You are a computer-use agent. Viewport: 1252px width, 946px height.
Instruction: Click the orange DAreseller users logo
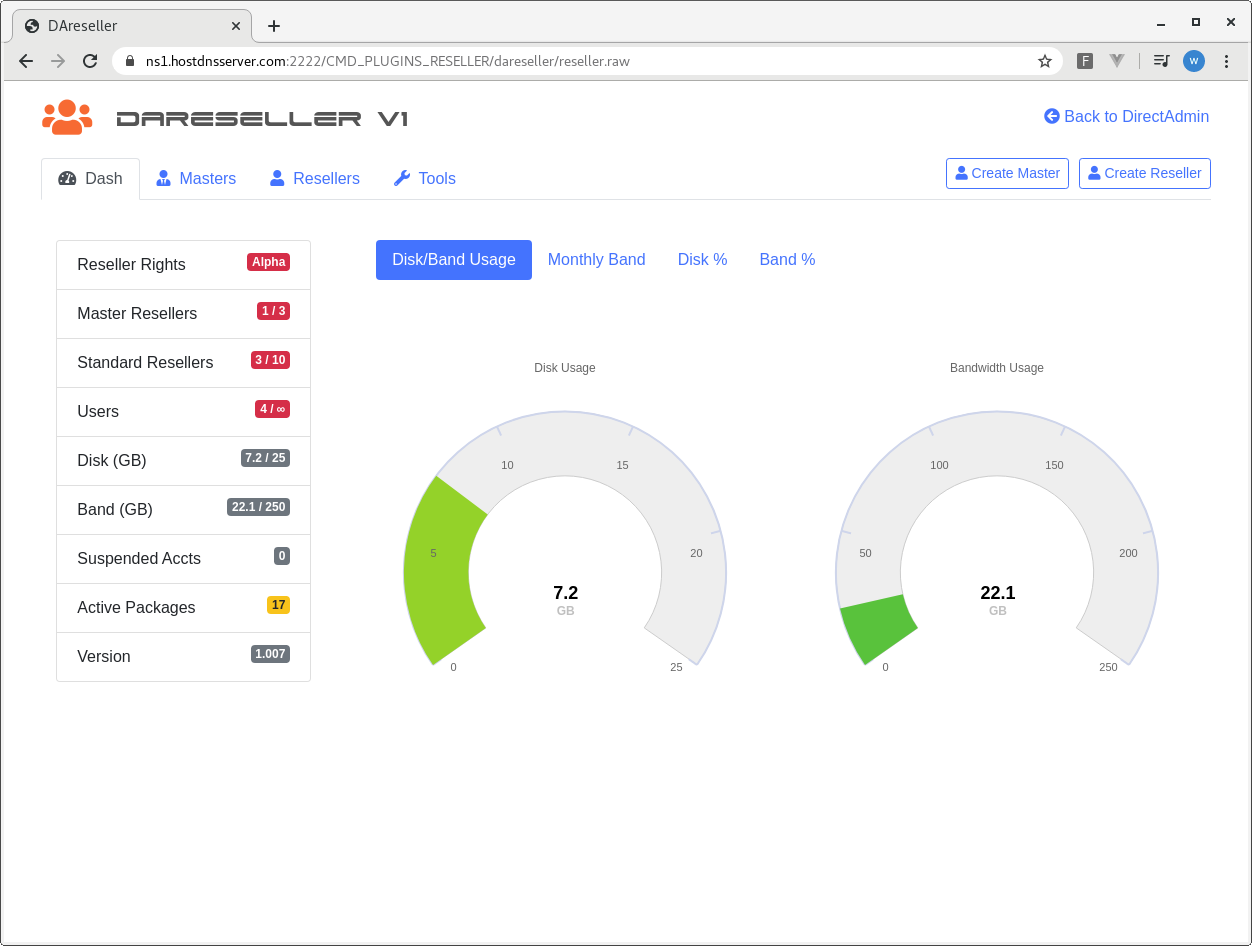(x=67, y=117)
